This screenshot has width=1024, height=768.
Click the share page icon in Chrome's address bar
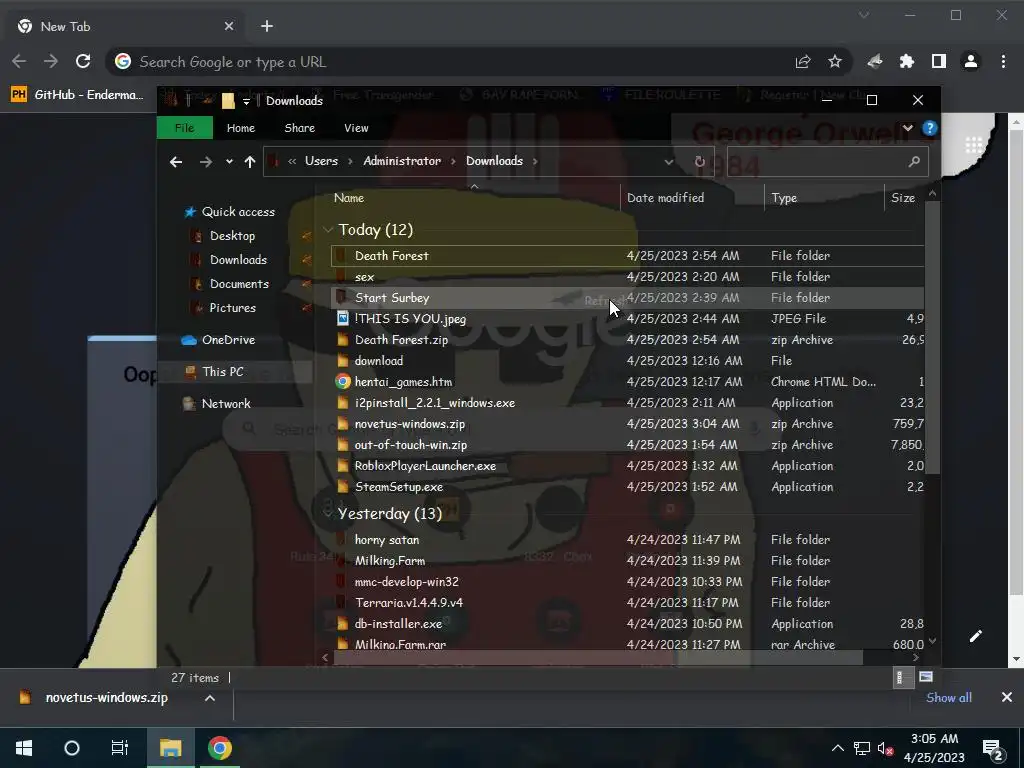coord(803,61)
